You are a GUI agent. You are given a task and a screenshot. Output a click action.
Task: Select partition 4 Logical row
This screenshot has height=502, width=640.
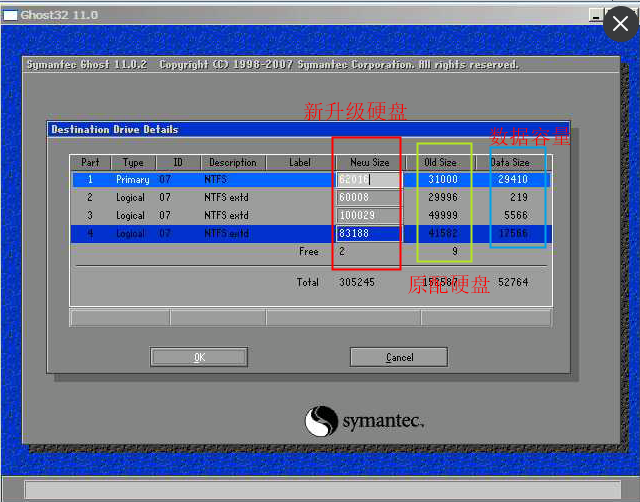point(311,233)
